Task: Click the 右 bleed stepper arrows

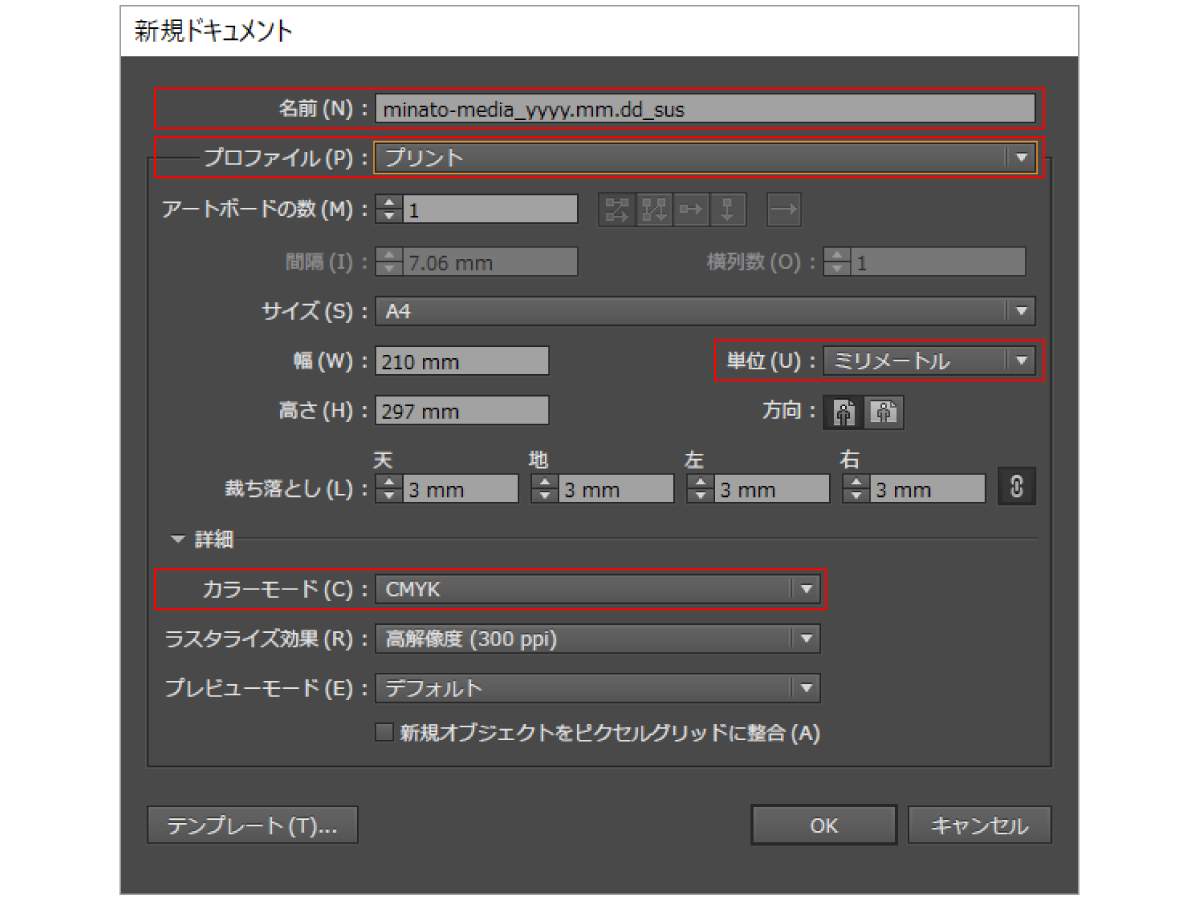Action: 856,489
